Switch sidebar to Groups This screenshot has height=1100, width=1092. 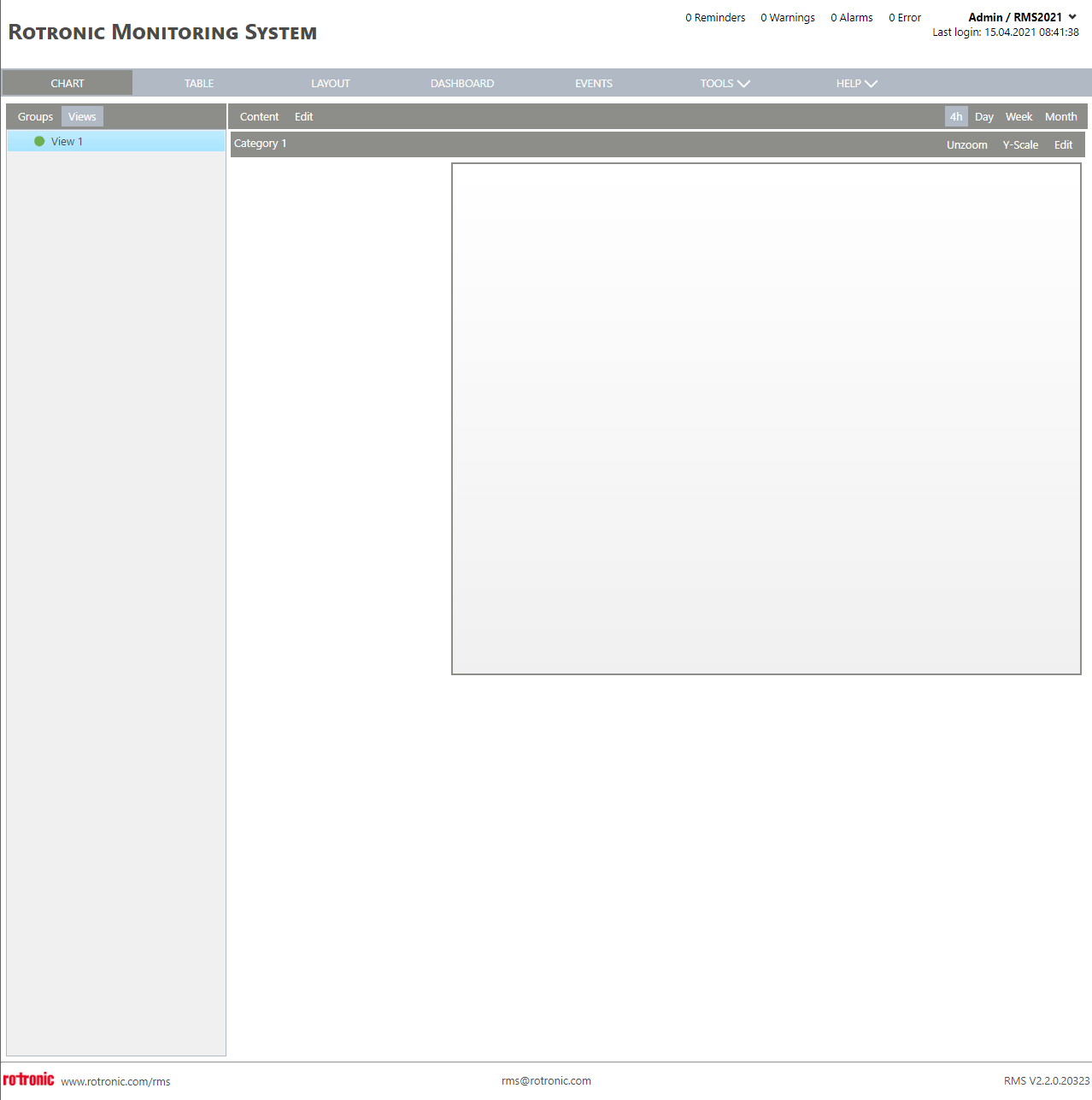[x=35, y=116]
